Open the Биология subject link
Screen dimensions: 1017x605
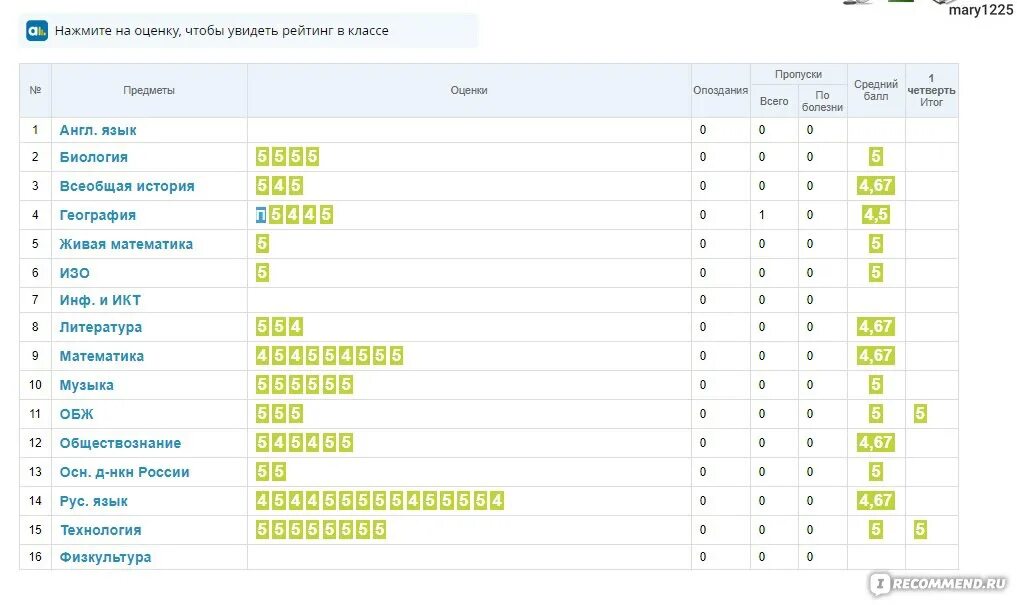click(93, 157)
